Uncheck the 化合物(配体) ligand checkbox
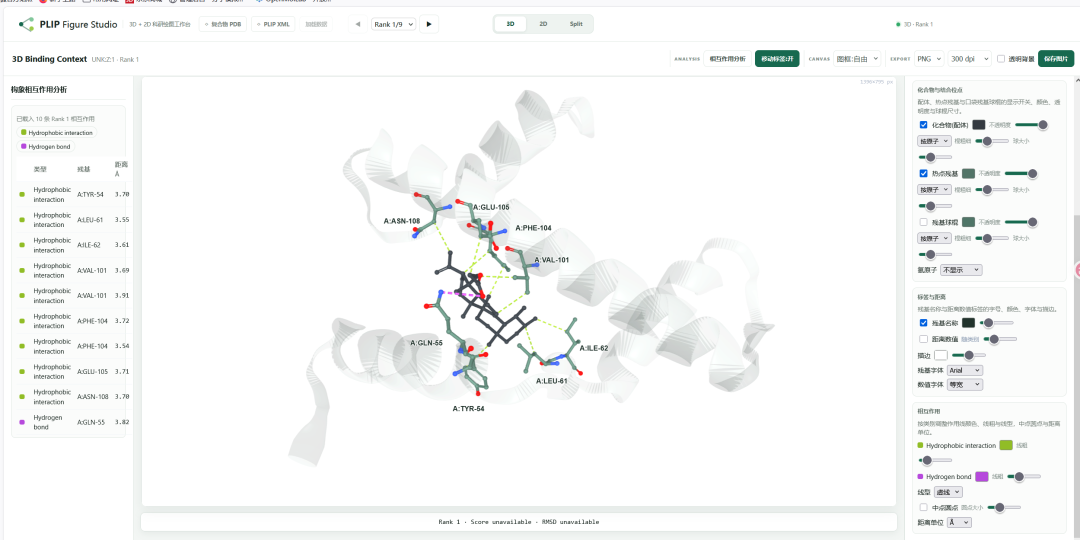Viewport: 1080px width, 540px height. point(923,125)
